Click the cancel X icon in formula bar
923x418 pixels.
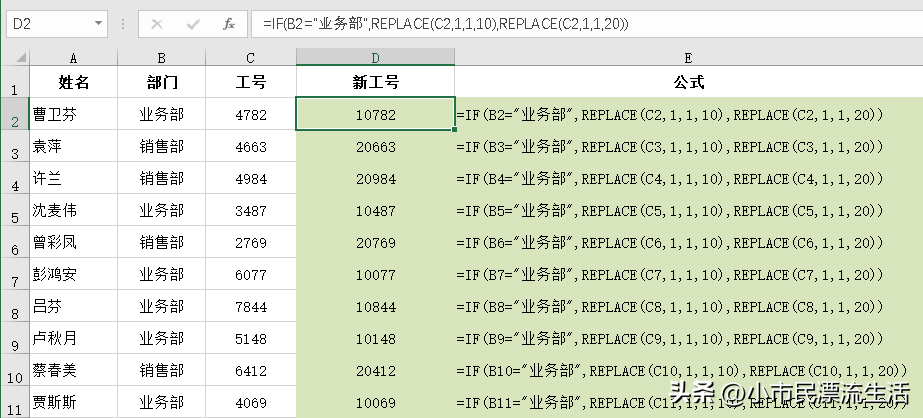tap(157, 24)
